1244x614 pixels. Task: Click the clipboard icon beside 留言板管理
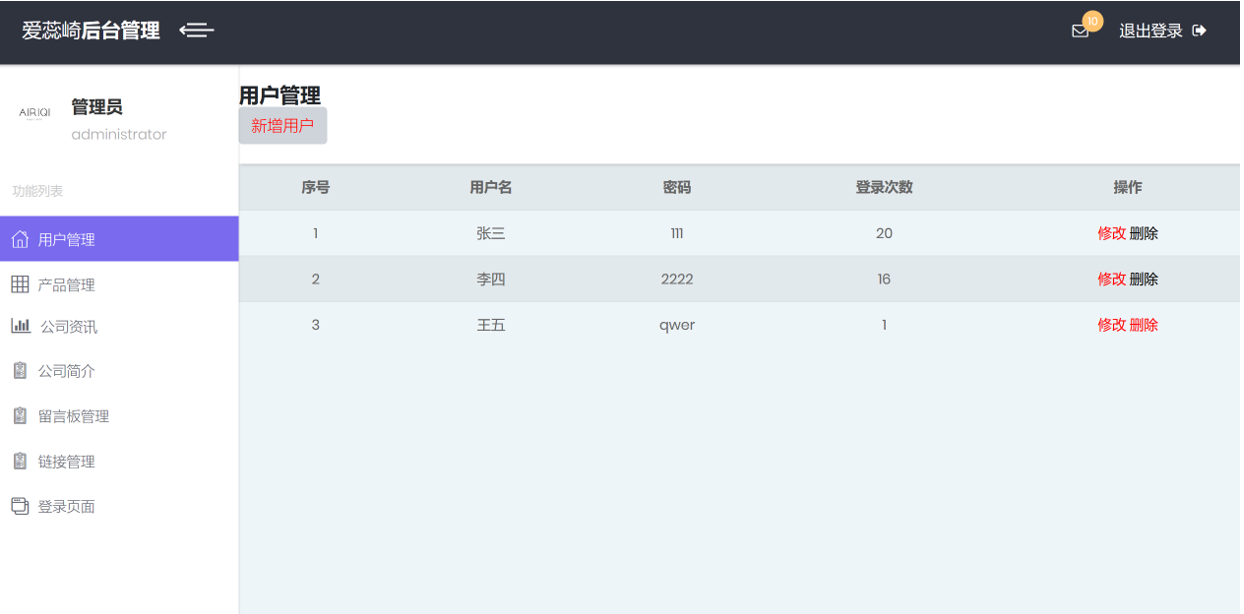(19, 416)
